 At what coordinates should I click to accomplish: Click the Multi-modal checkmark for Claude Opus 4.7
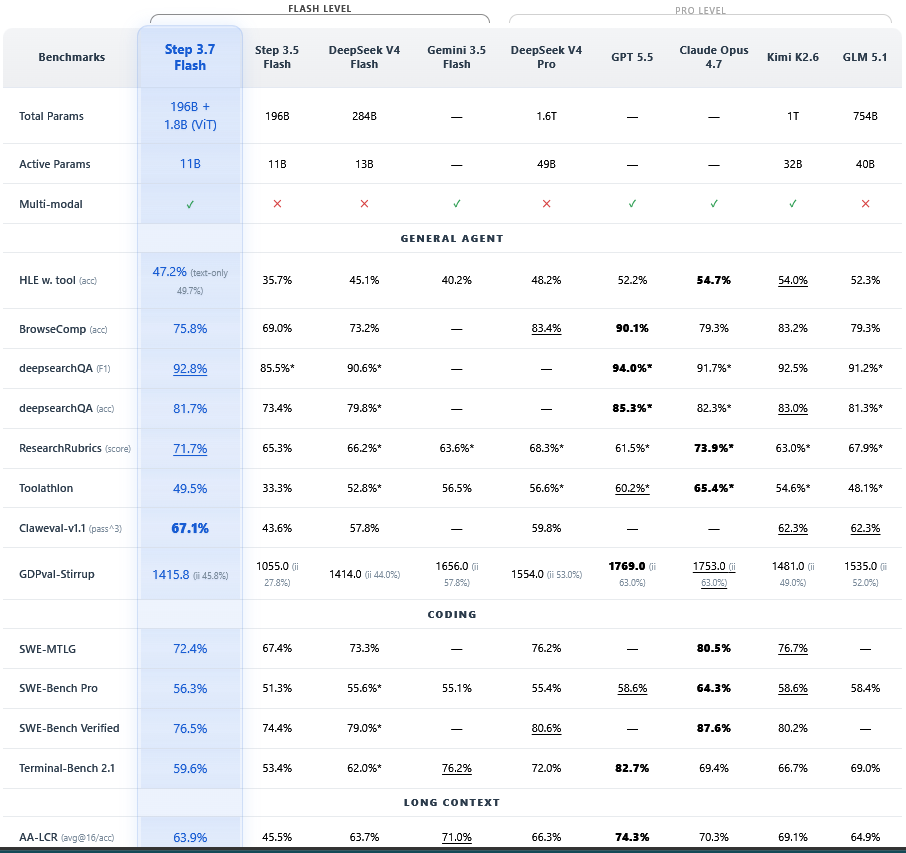pos(714,203)
